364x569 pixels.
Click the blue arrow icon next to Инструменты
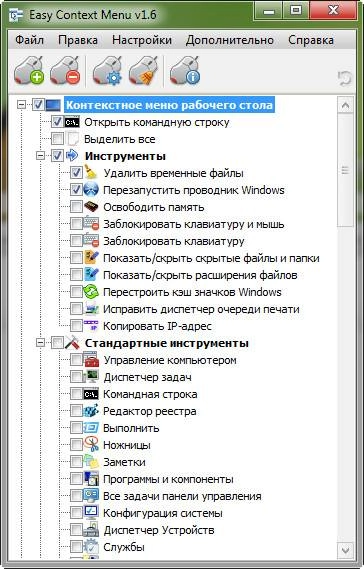coord(73,156)
